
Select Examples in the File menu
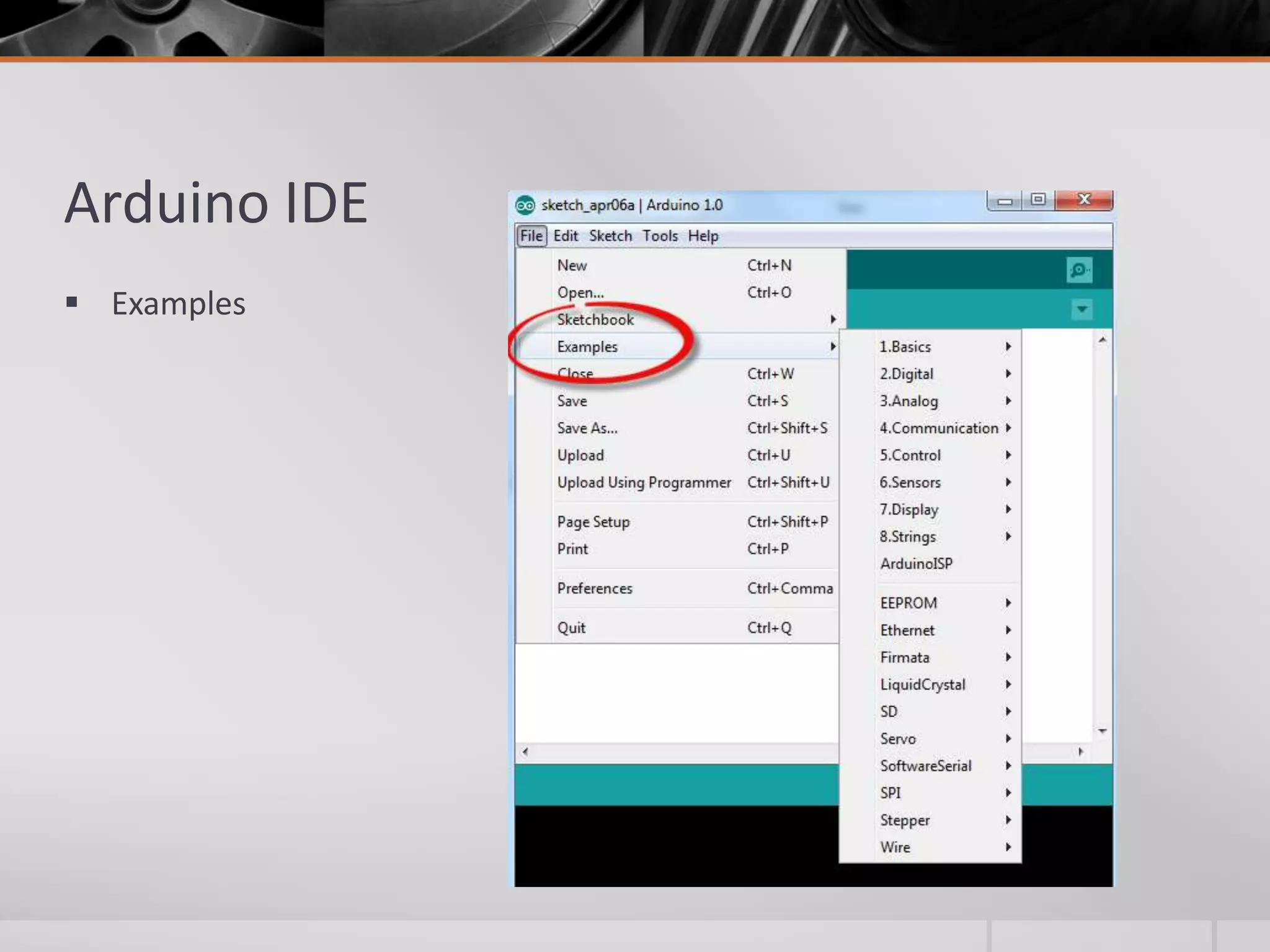click(x=678, y=346)
